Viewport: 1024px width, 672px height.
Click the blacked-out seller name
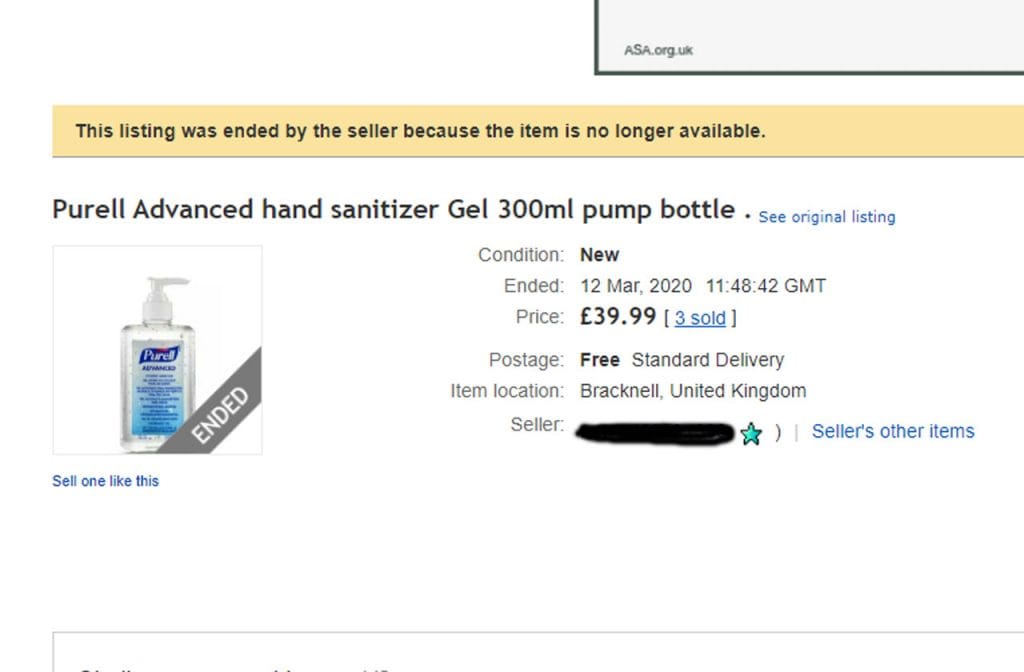[x=656, y=432]
